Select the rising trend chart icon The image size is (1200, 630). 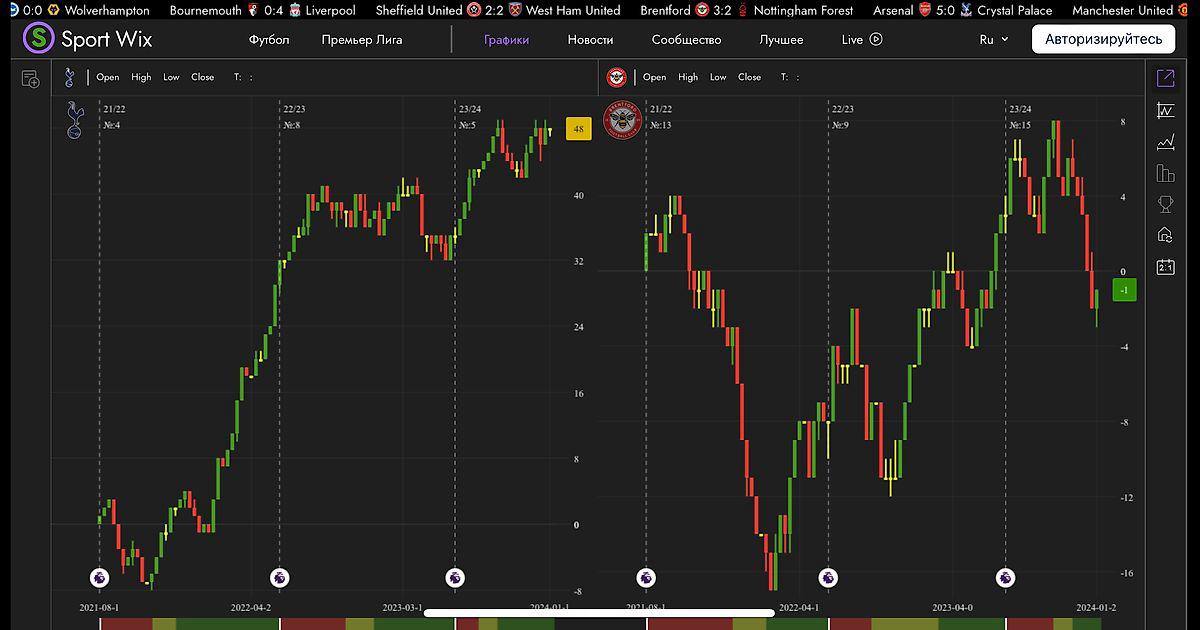coord(1165,142)
